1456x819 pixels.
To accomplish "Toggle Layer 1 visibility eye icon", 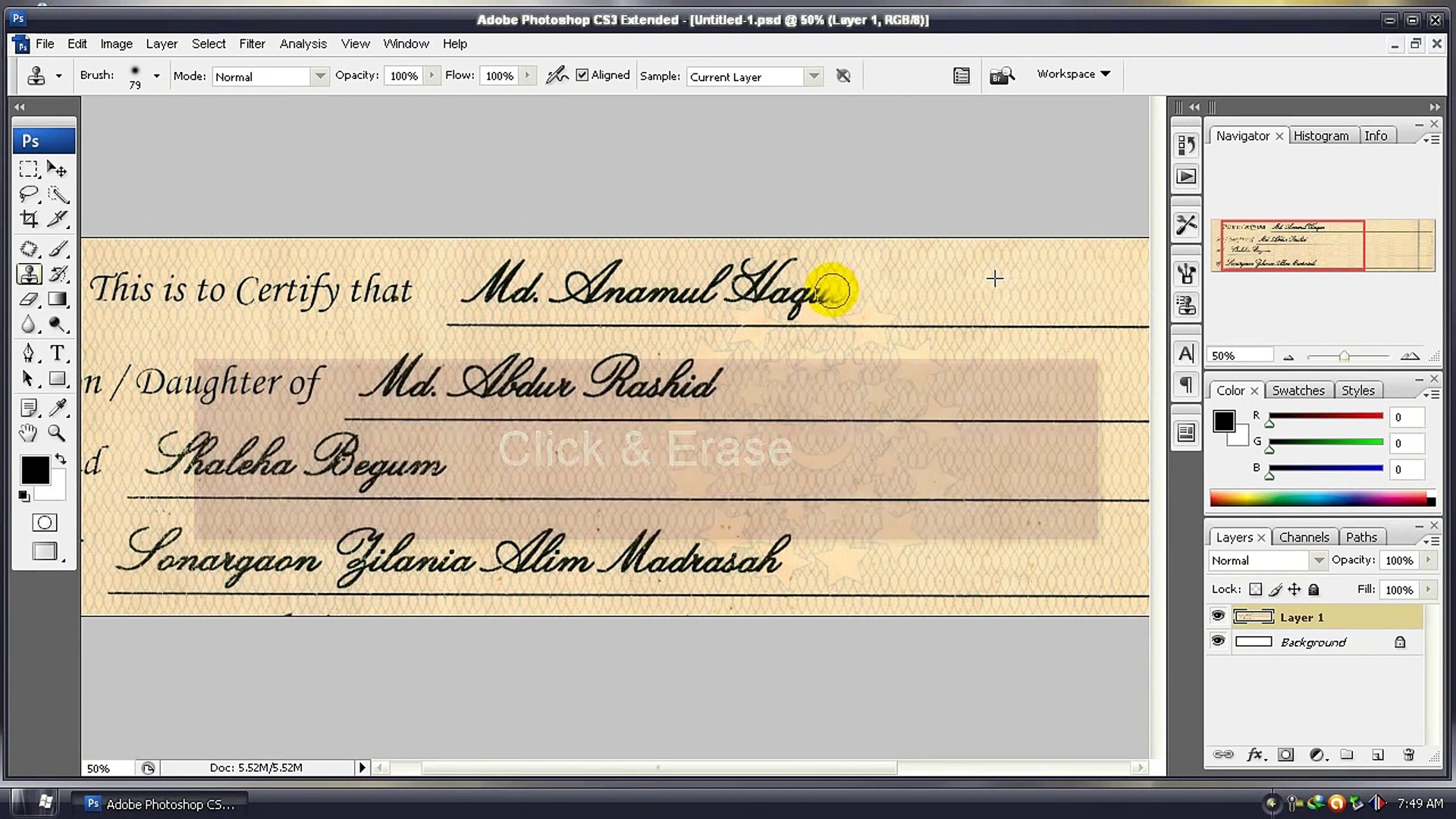I will [1217, 617].
